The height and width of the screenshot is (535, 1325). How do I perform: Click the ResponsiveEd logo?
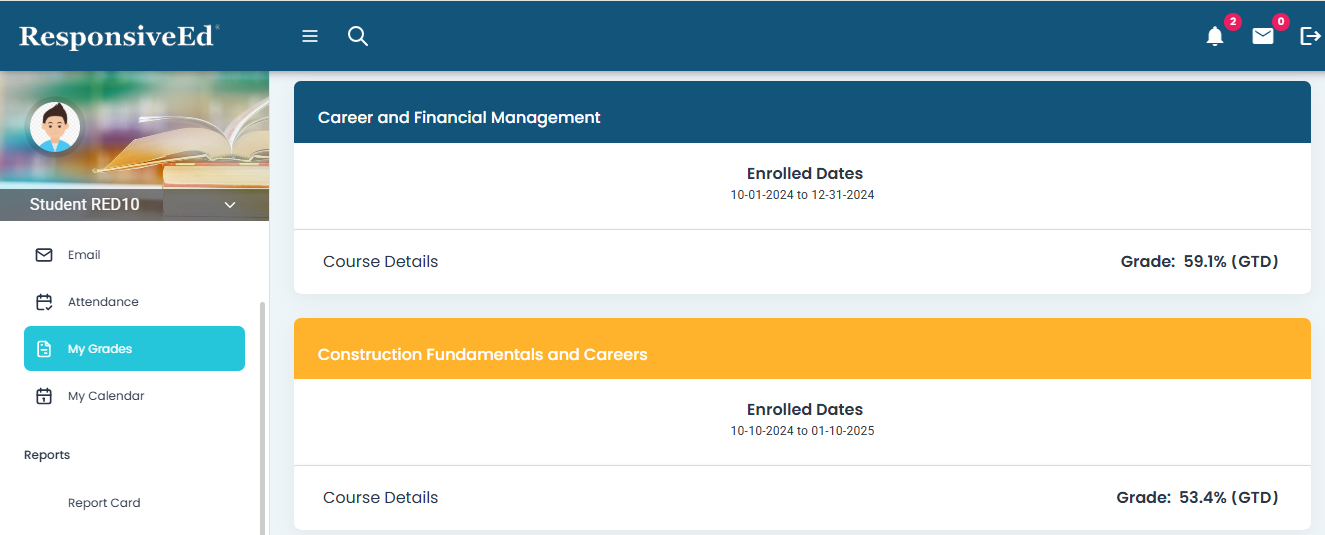pyautogui.click(x=119, y=36)
